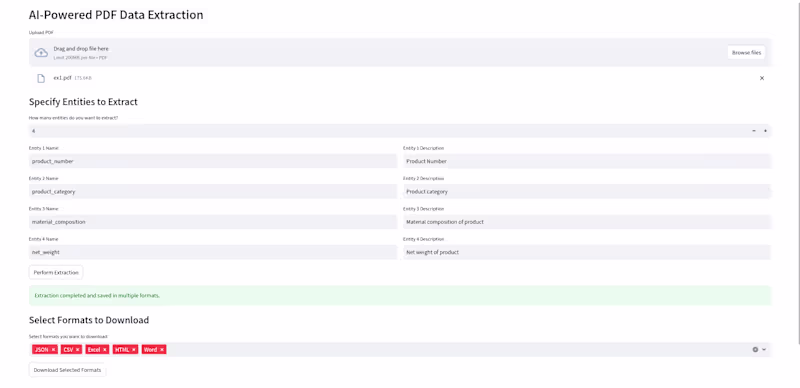Image resolution: width=800 pixels, height=388 pixels.
Task: Remove the CSV format tag
Action: click(78, 350)
